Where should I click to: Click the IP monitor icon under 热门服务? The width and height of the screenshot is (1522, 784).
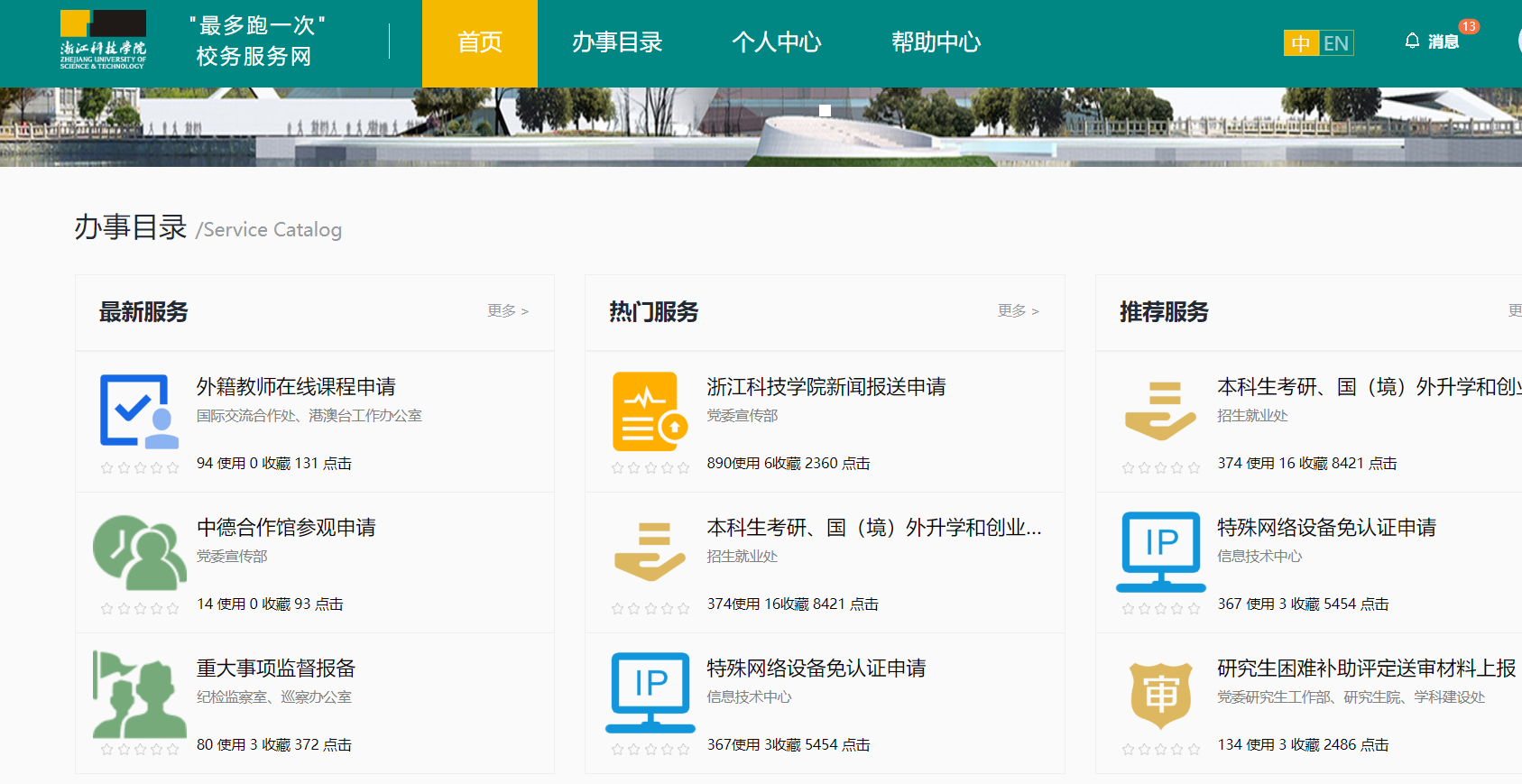[x=650, y=692]
